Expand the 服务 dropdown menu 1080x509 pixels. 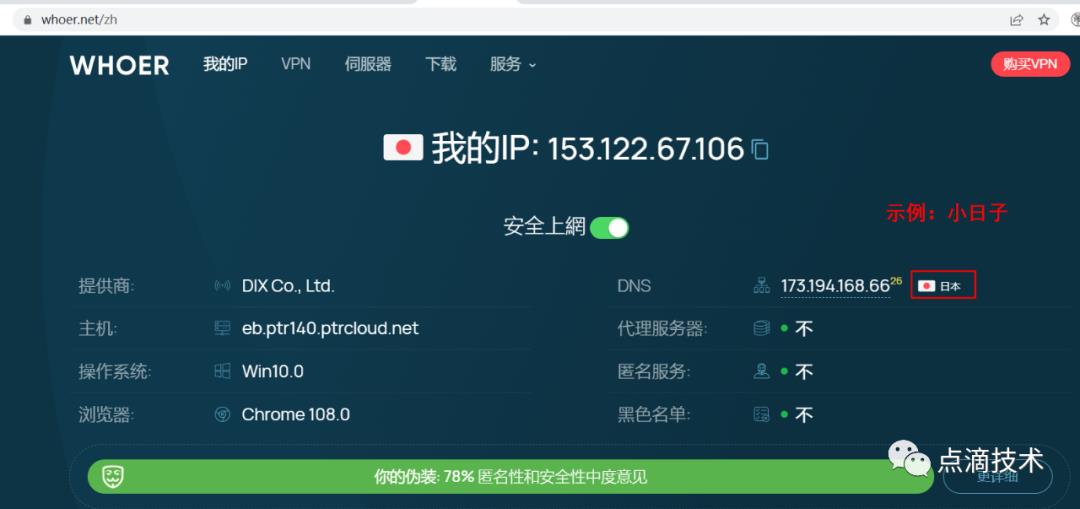tap(513, 65)
